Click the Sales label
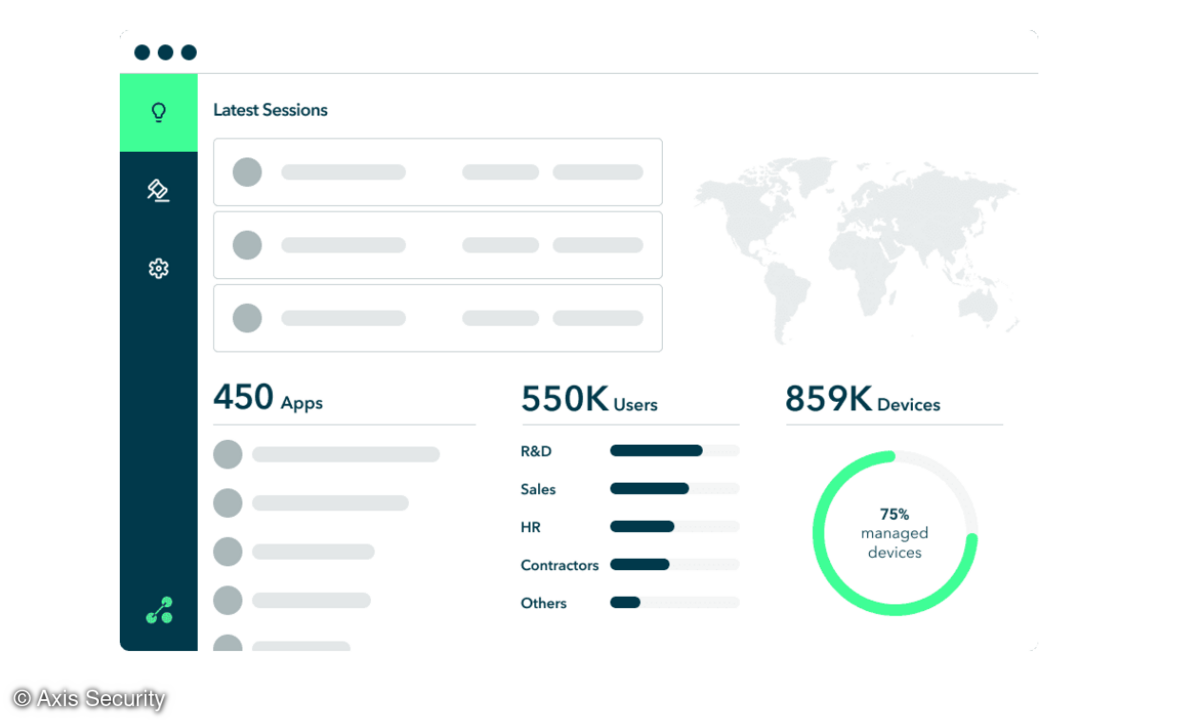This screenshot has width=1200, height=720. (538, 489)
